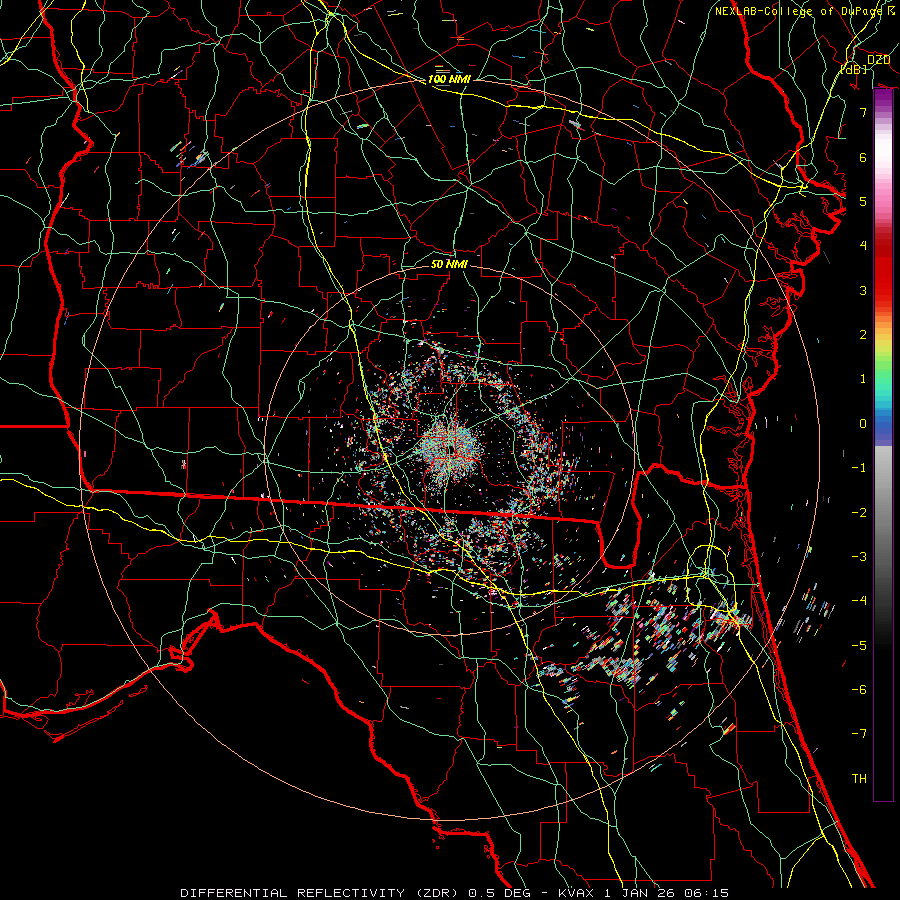
Task: Click the "2" value on the color scale
Action: click(x=863, y=335)
